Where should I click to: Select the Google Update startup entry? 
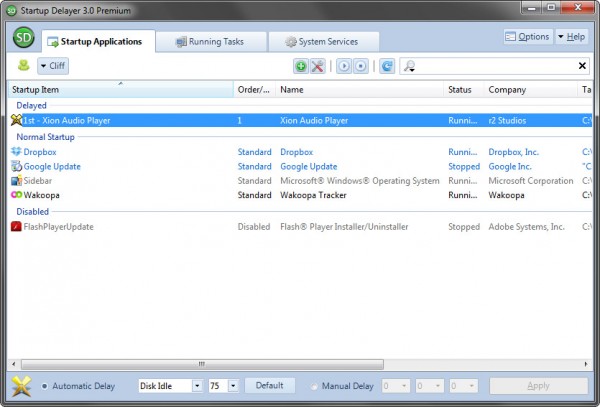point(52,166)
